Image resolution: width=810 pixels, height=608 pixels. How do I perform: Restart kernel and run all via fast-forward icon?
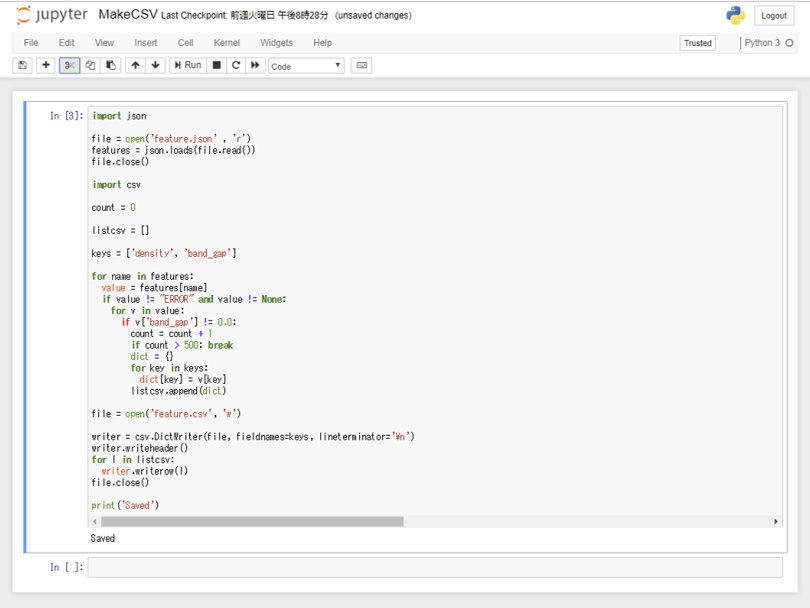coord(255,65)
